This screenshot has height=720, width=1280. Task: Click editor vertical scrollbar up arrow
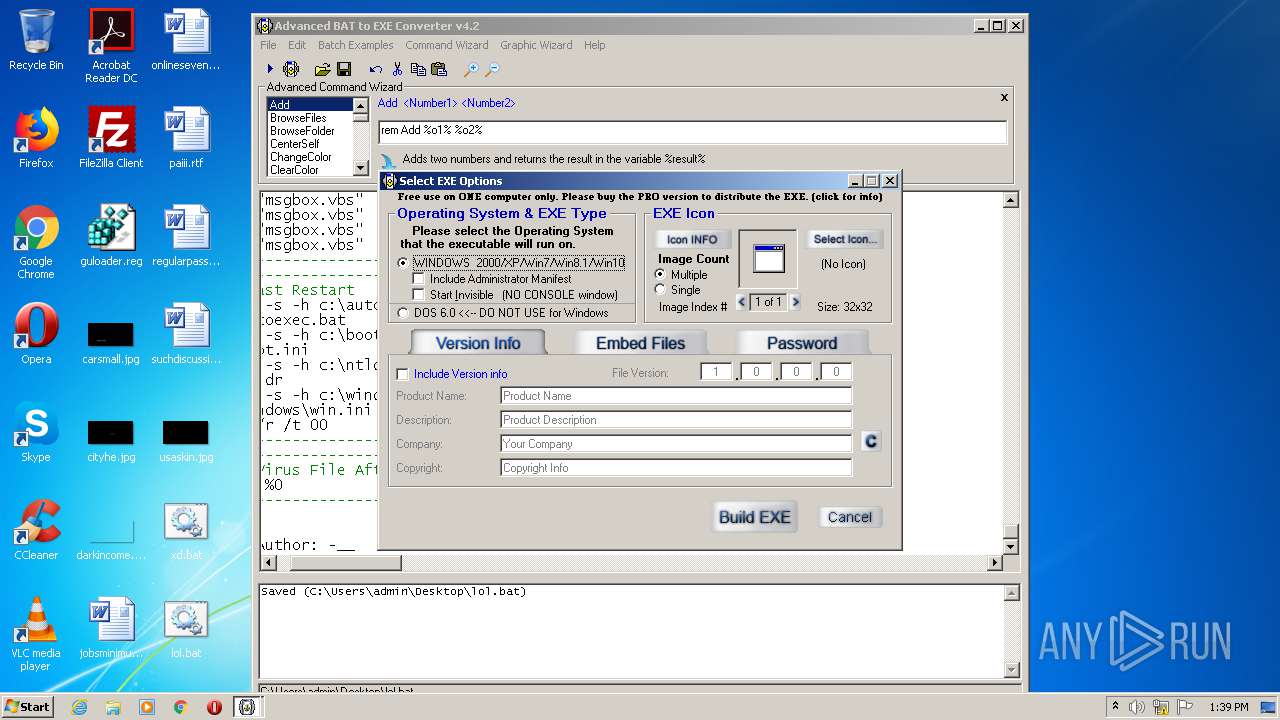click(1010, 200)
